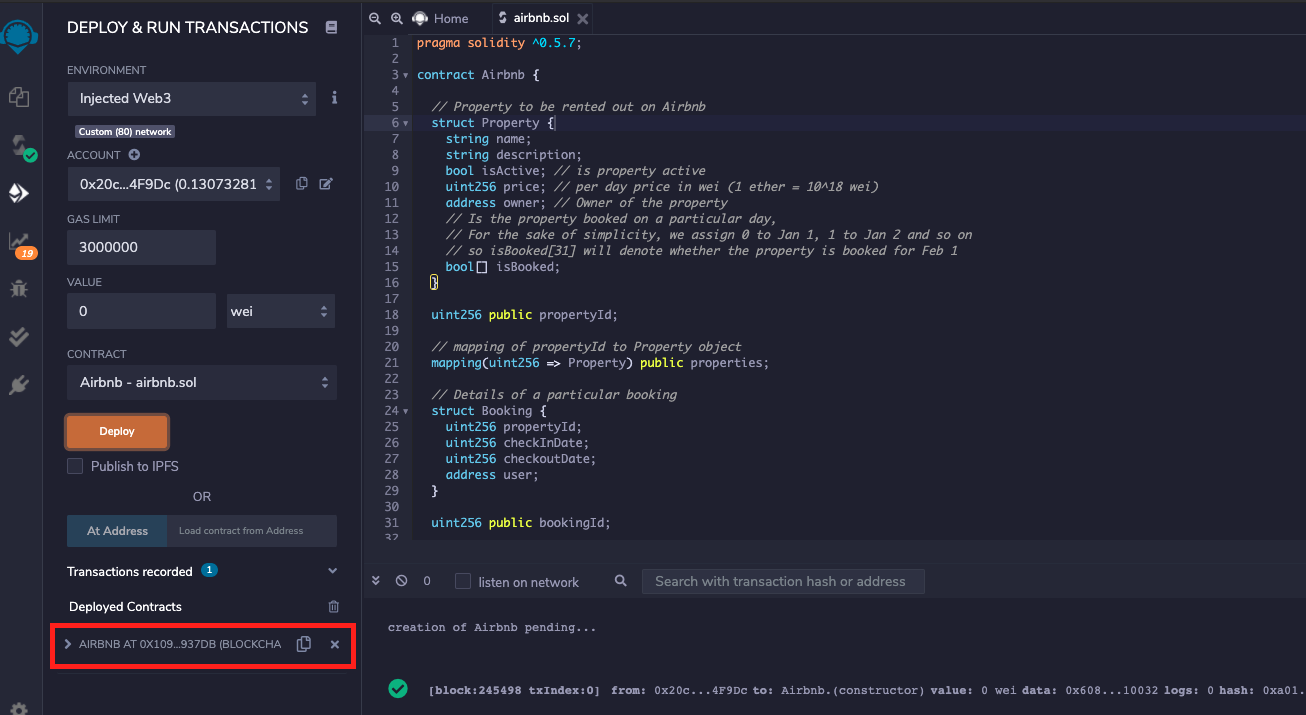Image resolution: width=1306 pixels, height=715 pixels.
Task: Open the Debugger bug icon in sidebar
Action: pos(19,289)
